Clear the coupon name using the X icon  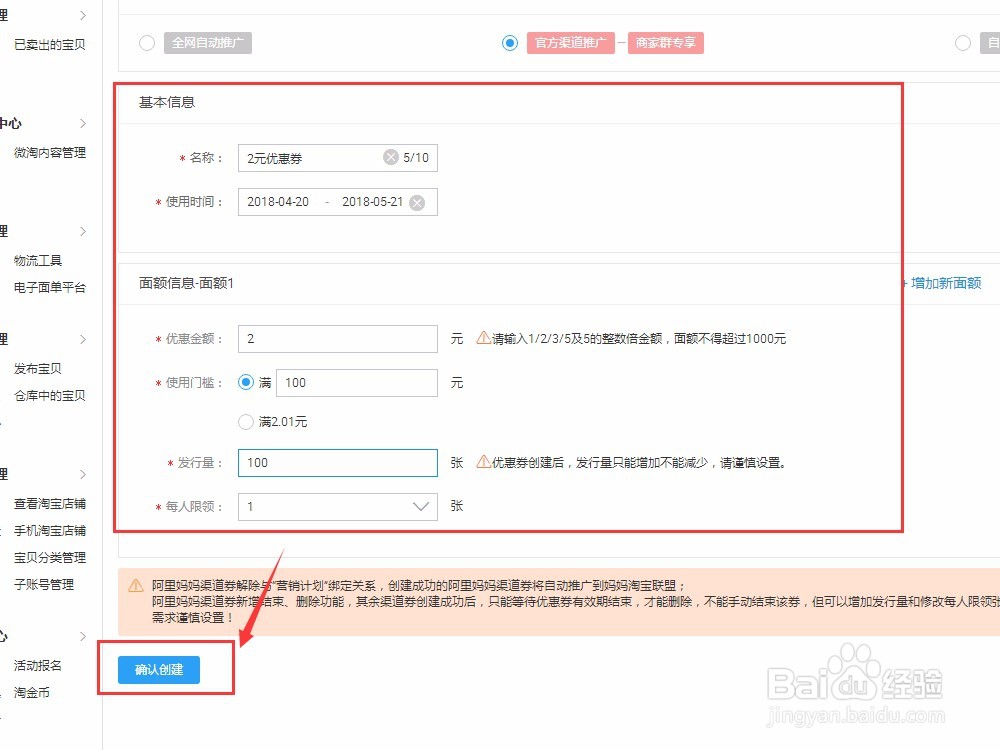[390, 156]
